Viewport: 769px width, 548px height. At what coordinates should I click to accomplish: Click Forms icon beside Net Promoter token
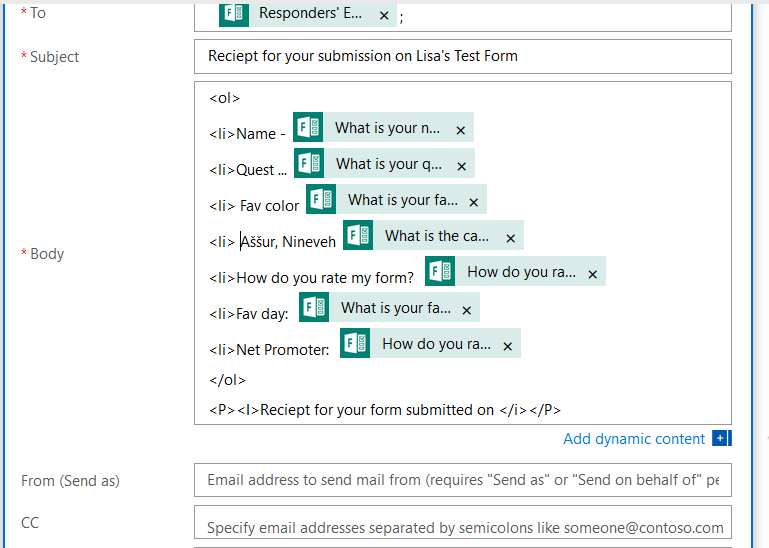(x=355, y=343)
